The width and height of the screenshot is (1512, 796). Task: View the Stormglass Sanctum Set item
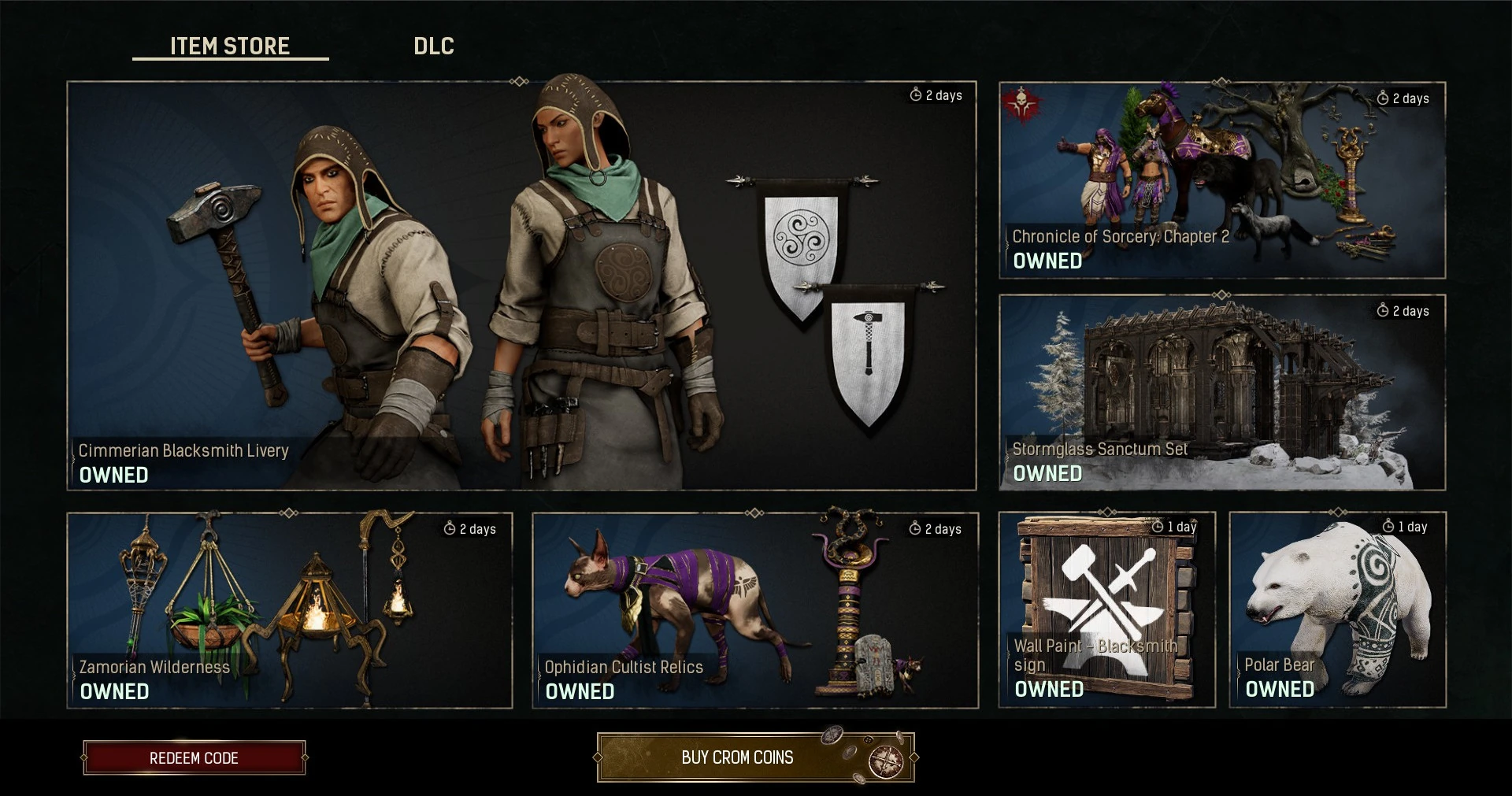click(x=1222, y=393)
